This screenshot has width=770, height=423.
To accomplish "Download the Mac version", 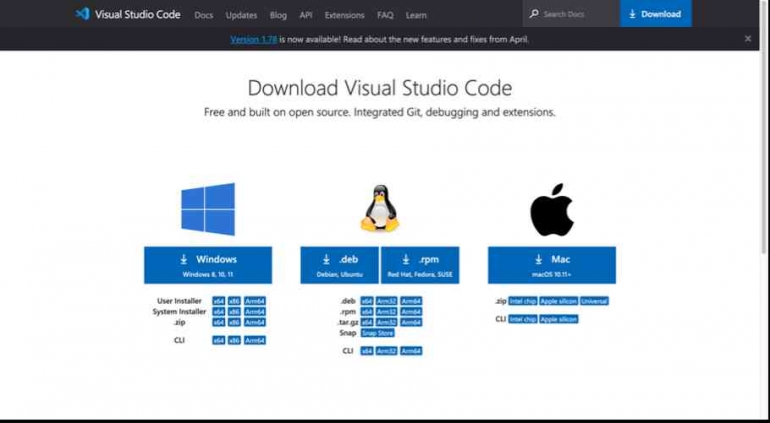I will [x=551, y=264].
